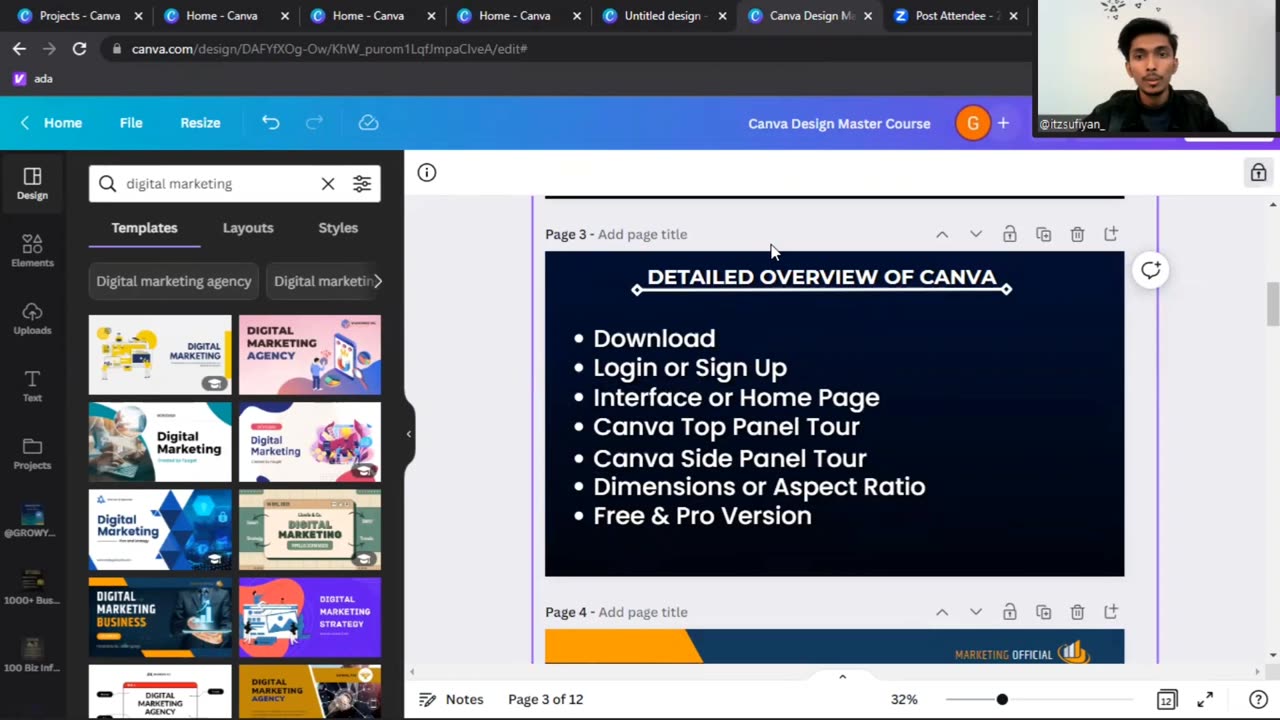The width and height of the screenshot is (1280, 720).
Task: Switch to Post Attendee browser tab
Action: [x=956, y=16]
